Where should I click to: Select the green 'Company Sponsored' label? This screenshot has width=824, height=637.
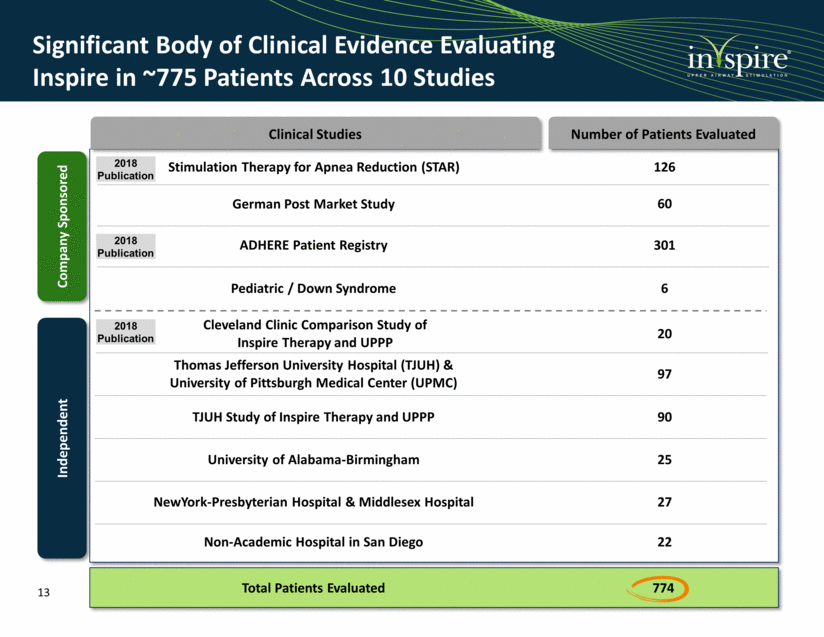pos(63,227)
